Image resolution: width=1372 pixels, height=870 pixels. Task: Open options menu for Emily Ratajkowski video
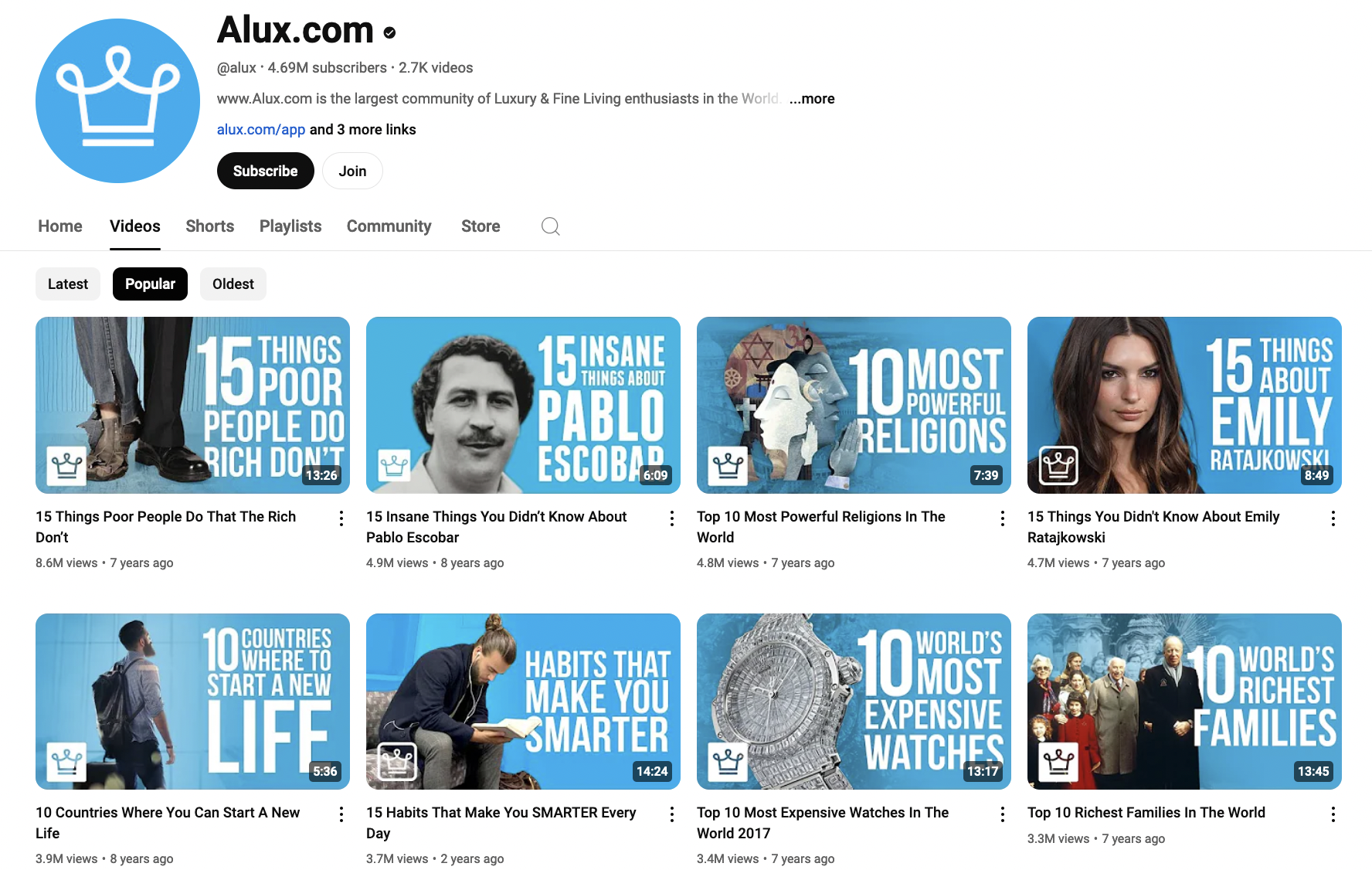pyautogui.click(x=1333, y=518)
